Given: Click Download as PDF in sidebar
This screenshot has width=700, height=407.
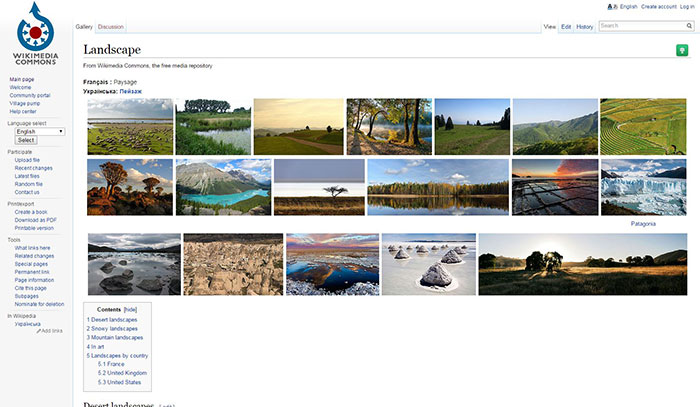Looking at the screenshot, I should (x=35, y=220).
